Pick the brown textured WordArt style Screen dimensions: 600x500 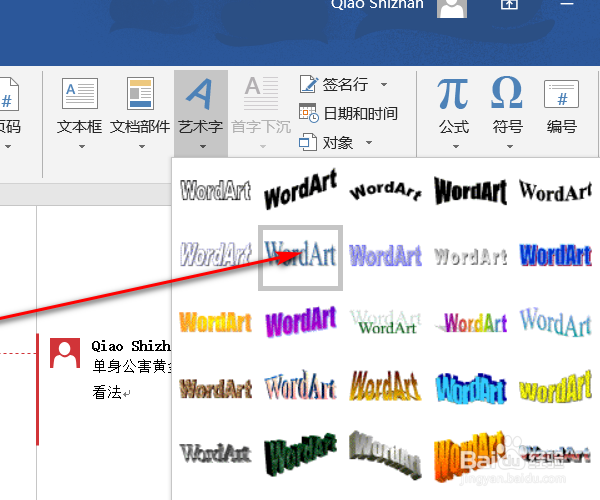tap(216, 388)
